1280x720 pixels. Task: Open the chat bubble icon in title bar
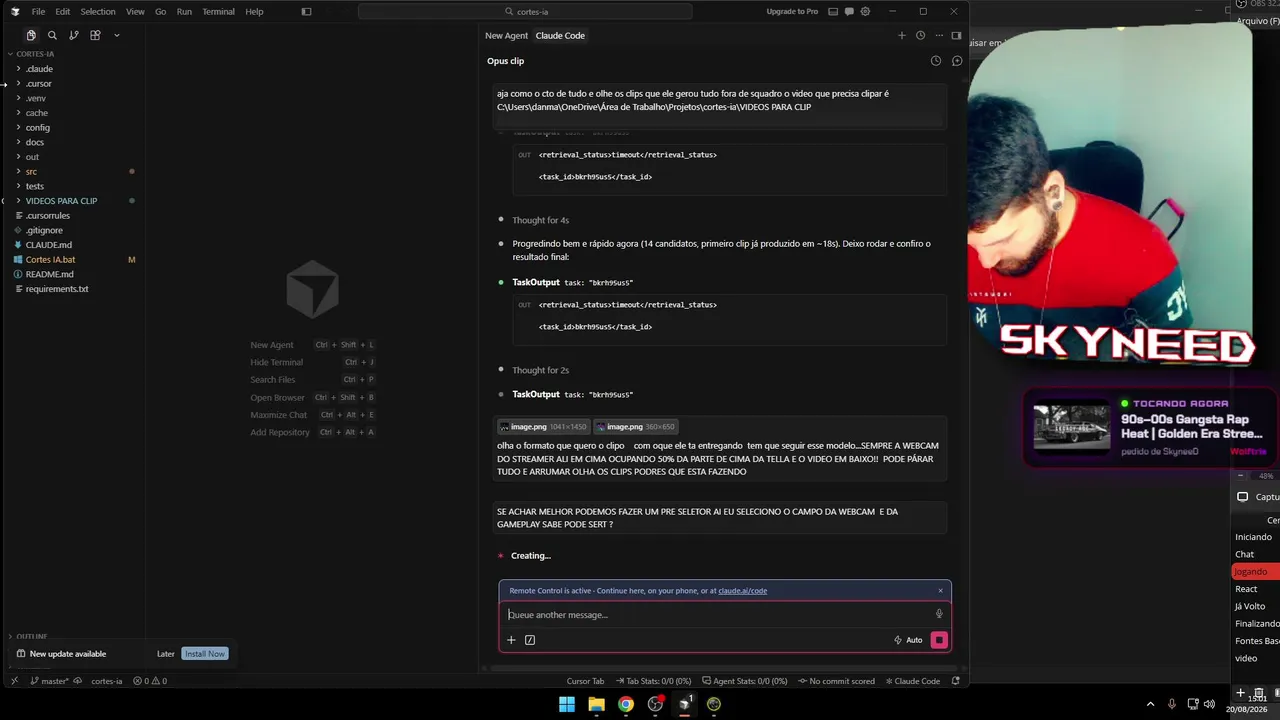[848, 12]
